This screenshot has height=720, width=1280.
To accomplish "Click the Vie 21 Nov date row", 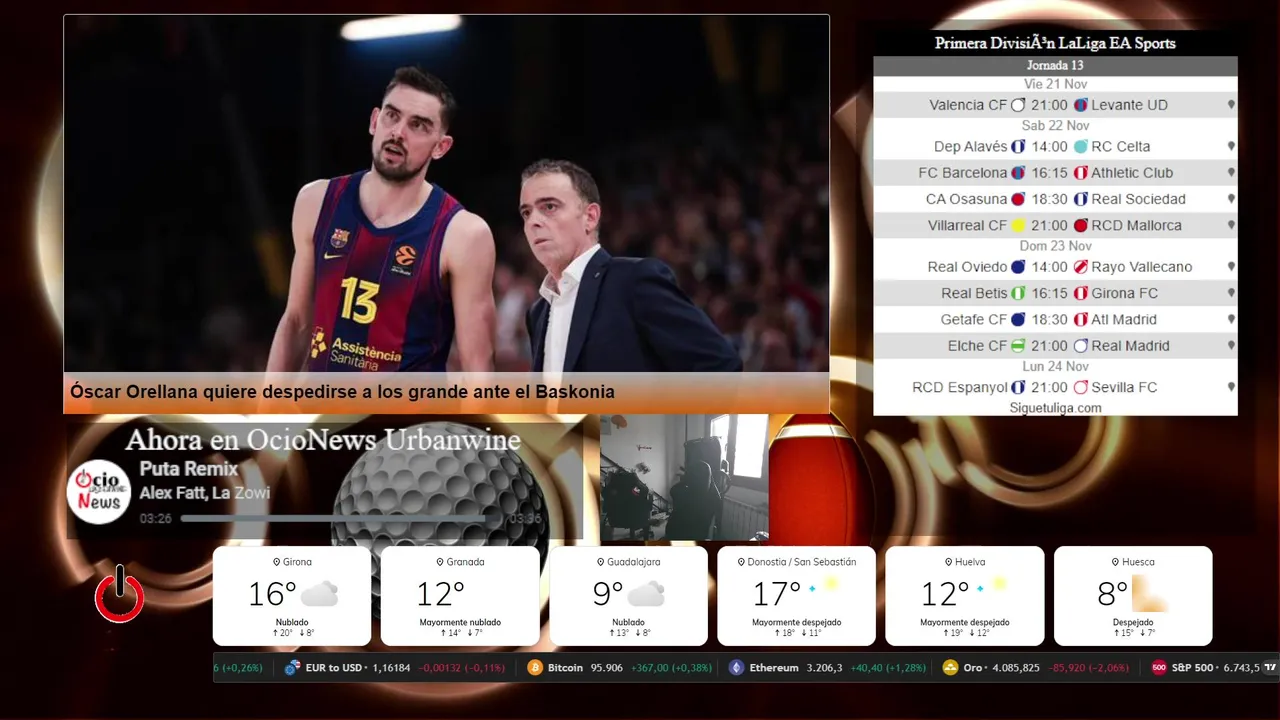I will coord(1055,84).
